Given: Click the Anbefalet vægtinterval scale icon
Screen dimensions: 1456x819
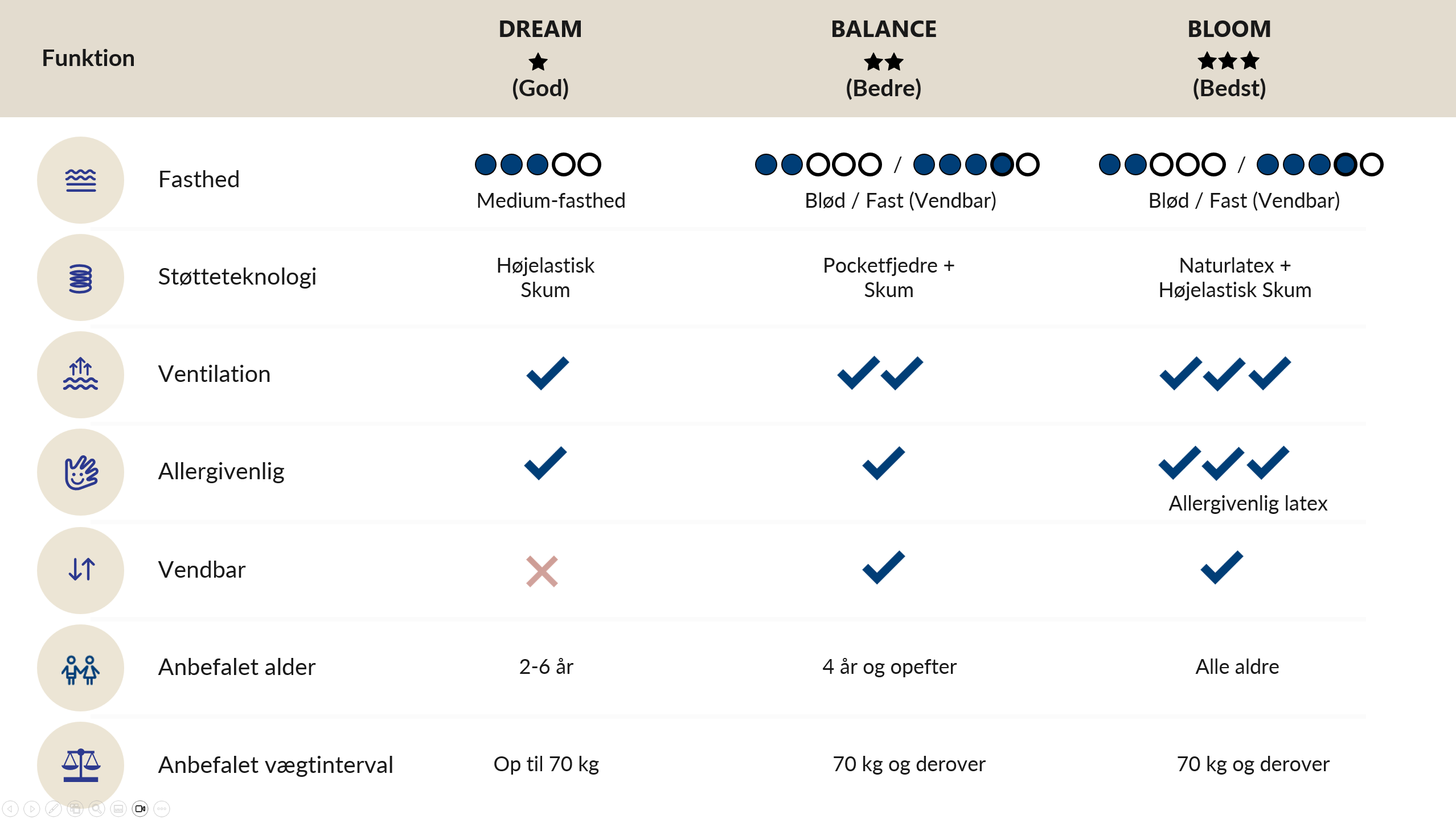Looking at the screenshot, I should pos(81,765).
